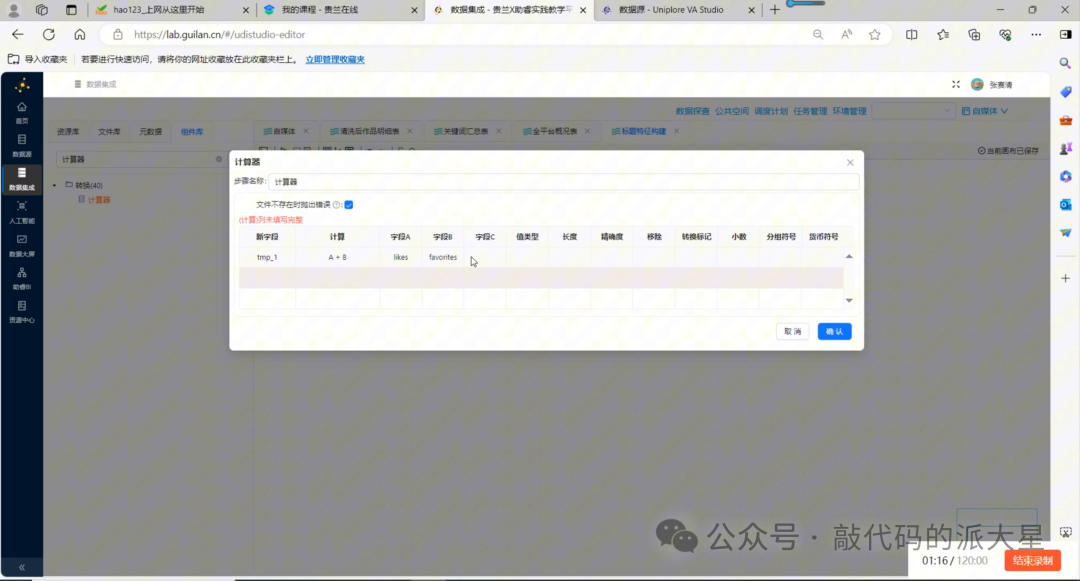
Task: Open Edge sidebar search icon
Action: coord(1066,63)
